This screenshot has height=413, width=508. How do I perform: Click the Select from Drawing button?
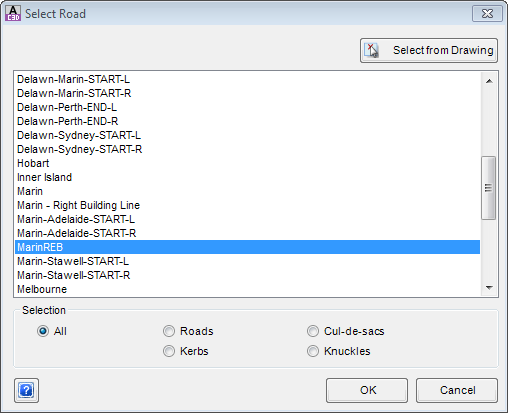click(429, 50)
